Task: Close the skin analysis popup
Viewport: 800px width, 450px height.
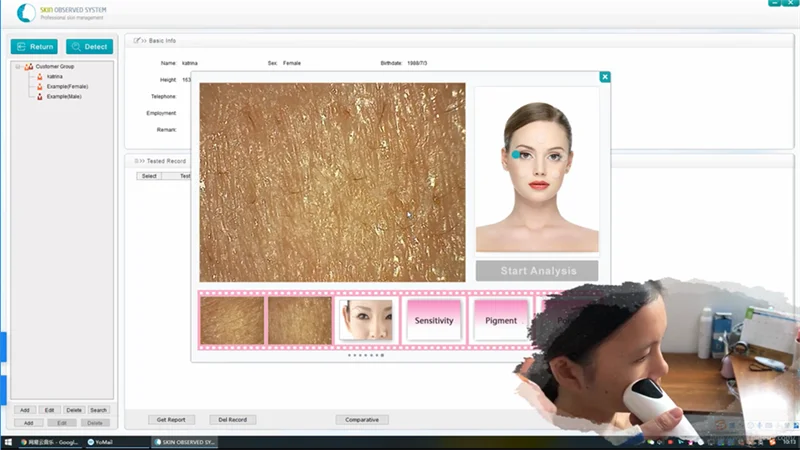Action: click(x=604, y=77)
